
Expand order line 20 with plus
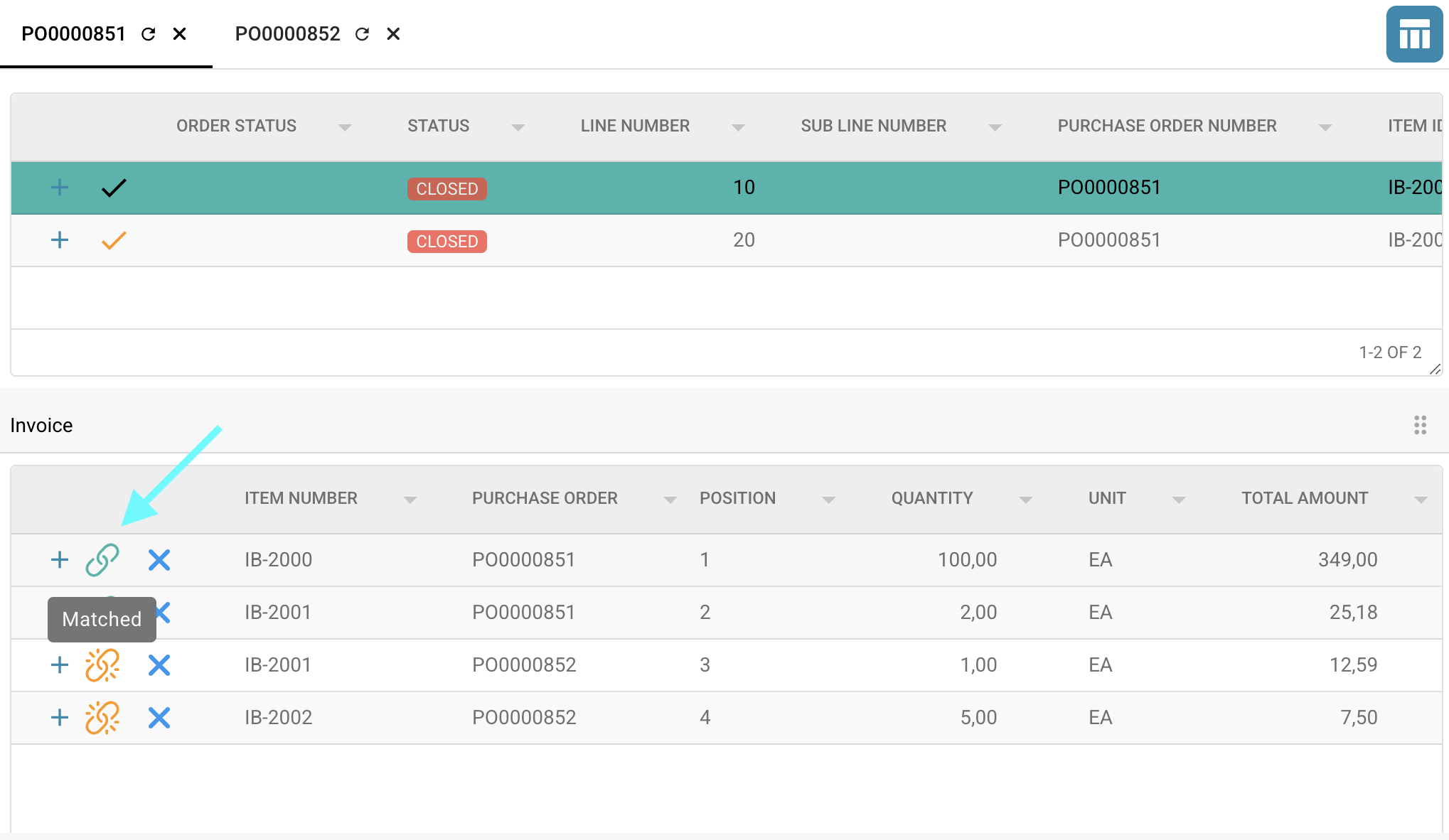[60, 240]
